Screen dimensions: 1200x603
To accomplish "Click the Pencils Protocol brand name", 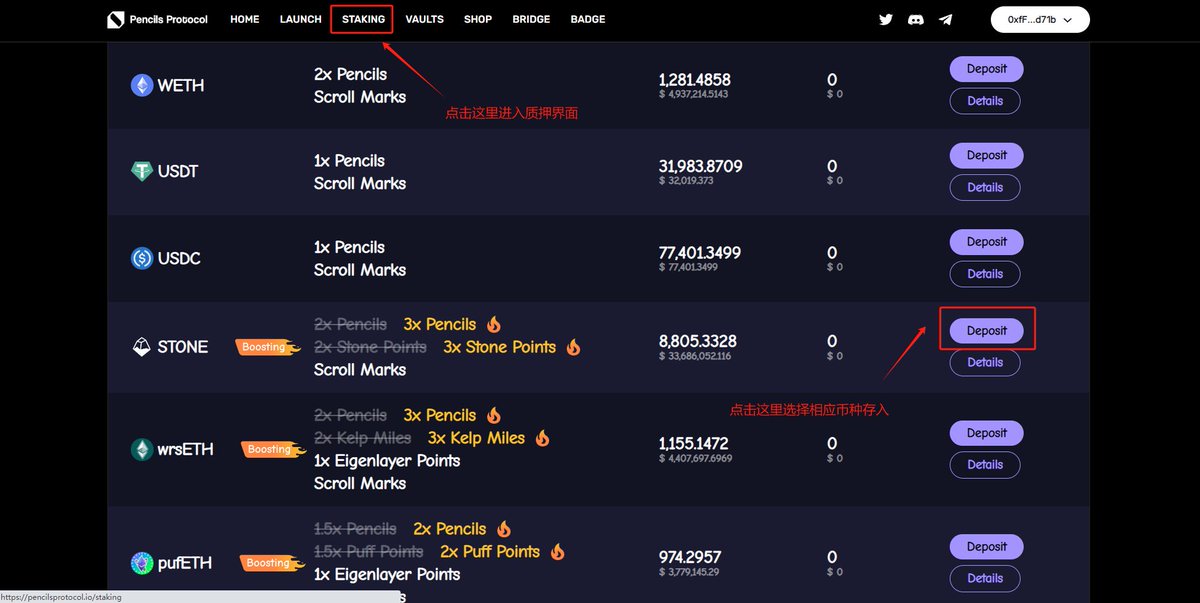I will [169, 19].
